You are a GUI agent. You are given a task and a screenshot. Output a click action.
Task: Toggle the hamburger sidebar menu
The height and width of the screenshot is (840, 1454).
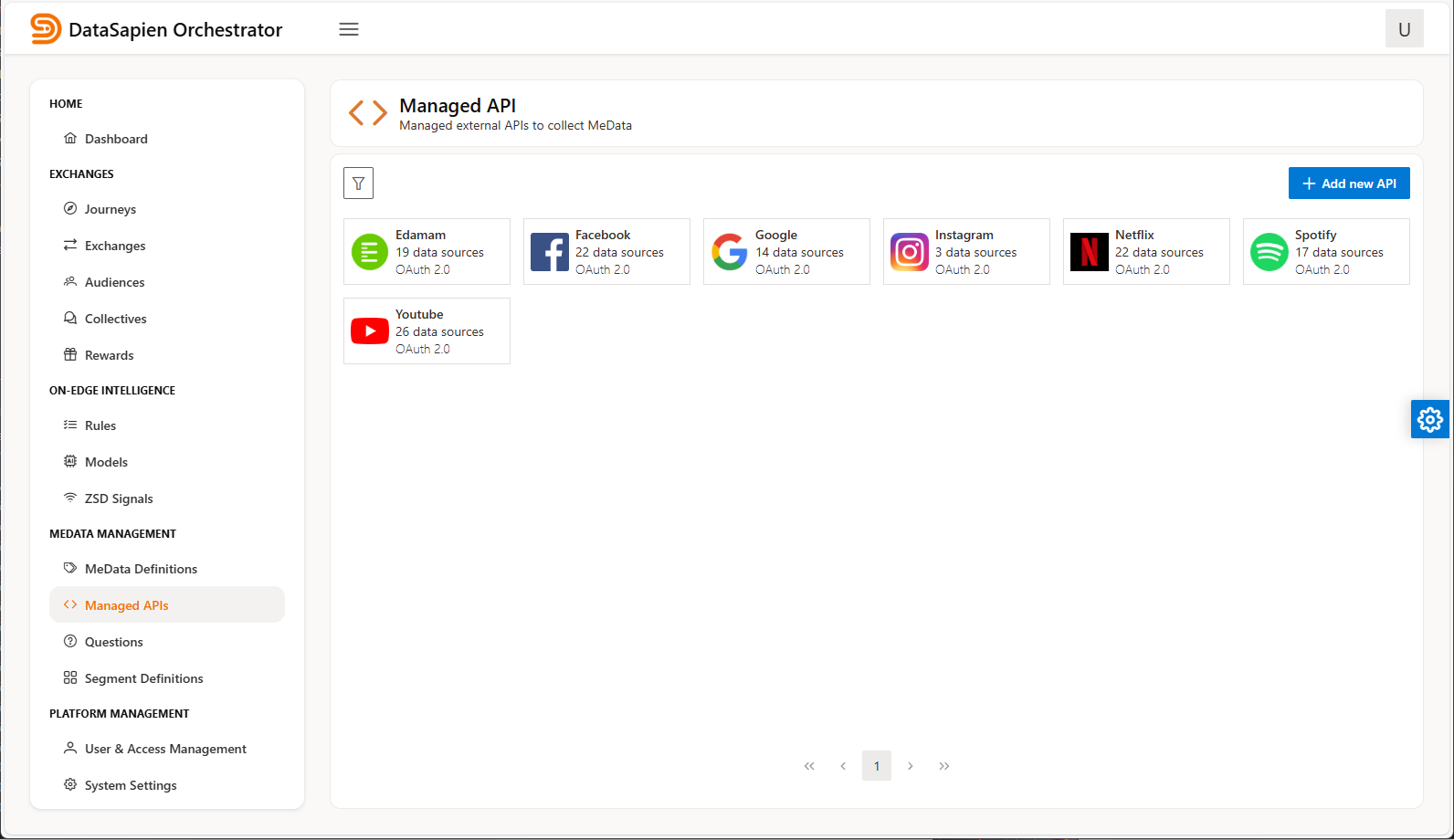point(349,29)
